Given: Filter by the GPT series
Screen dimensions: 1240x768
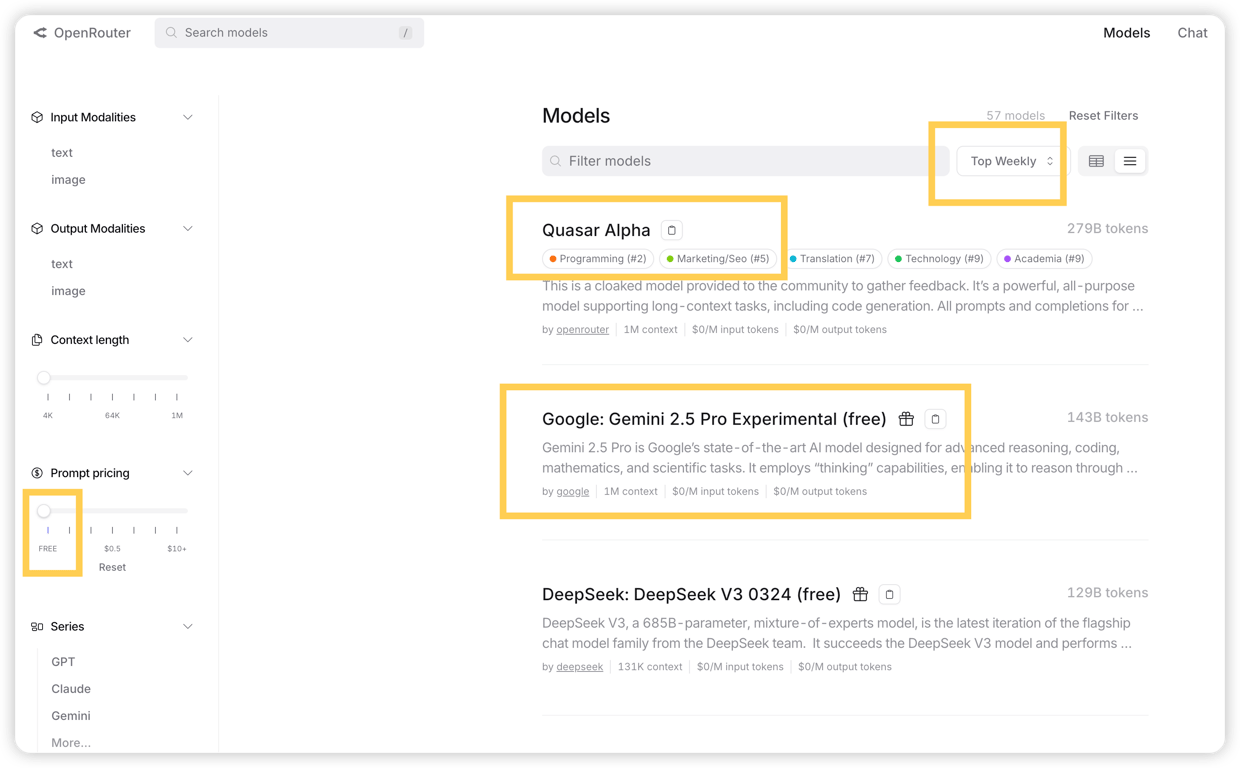Looking at the screenshot, I should coord(63,662).
